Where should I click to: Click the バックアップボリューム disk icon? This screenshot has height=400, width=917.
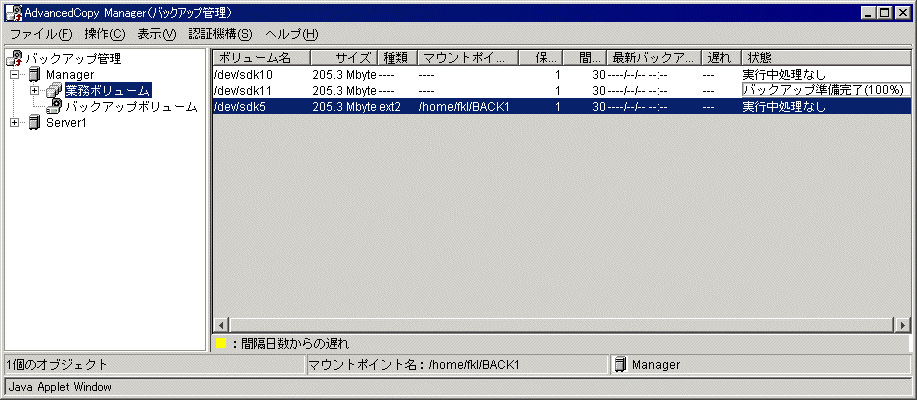coord(54,106)
